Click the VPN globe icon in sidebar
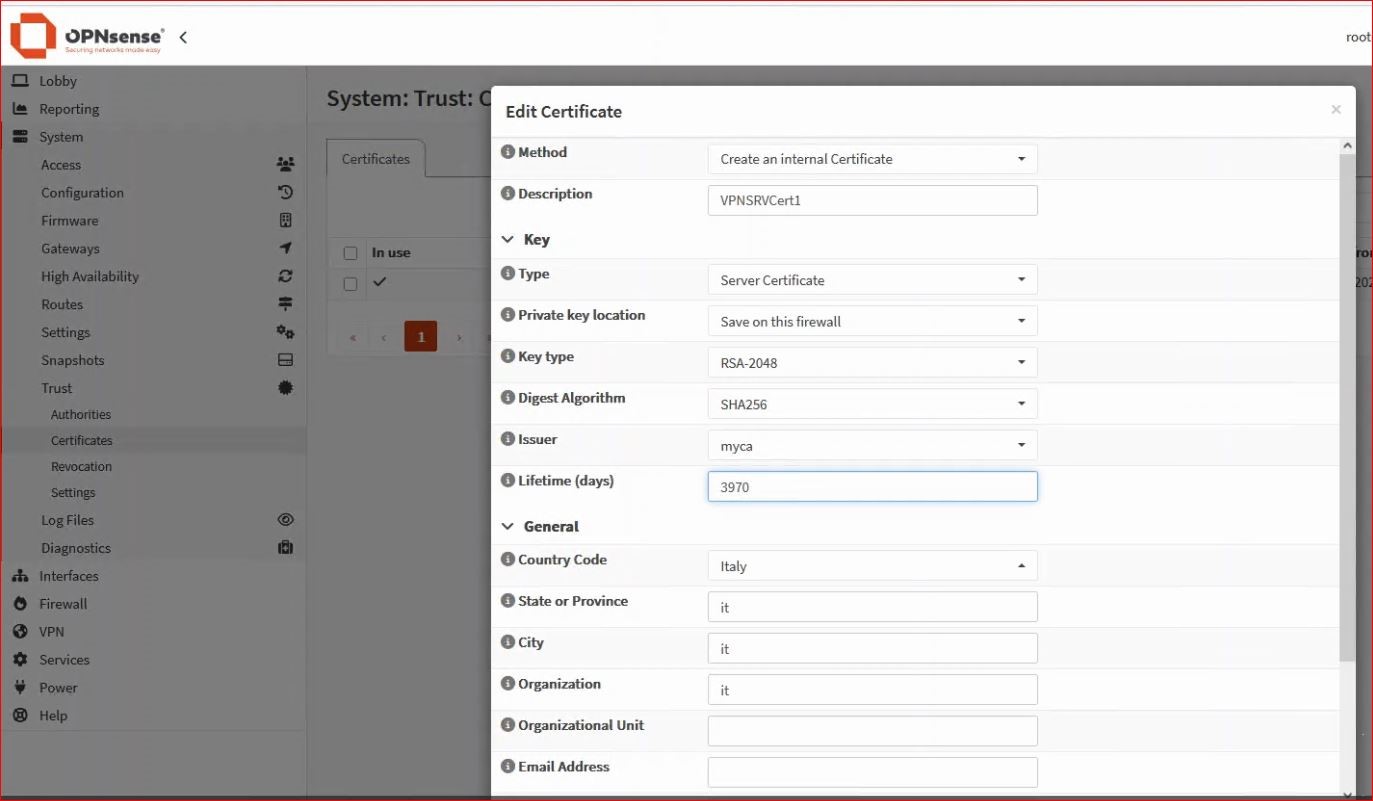 [20, 632]
